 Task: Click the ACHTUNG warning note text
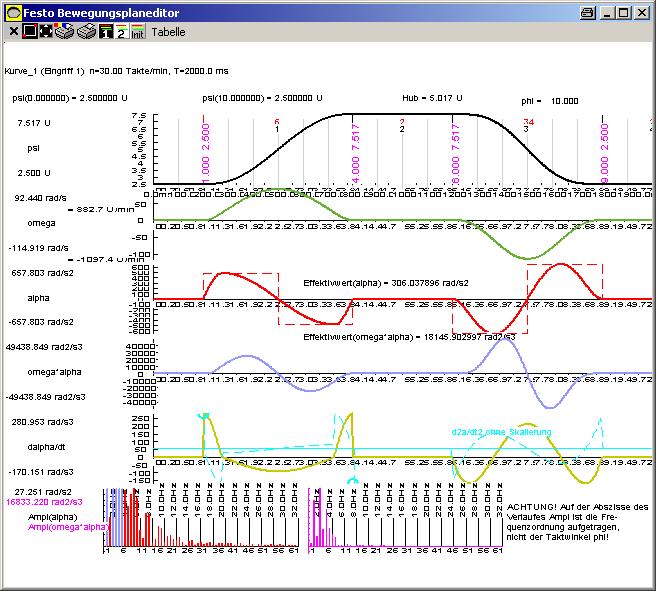coord(577,522)
